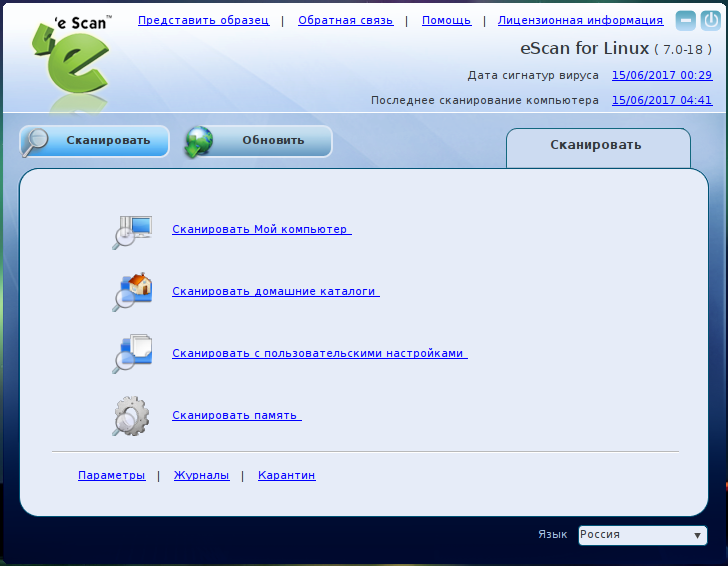Open the Журналы link
728x566 pixels.
click(202, 475)
